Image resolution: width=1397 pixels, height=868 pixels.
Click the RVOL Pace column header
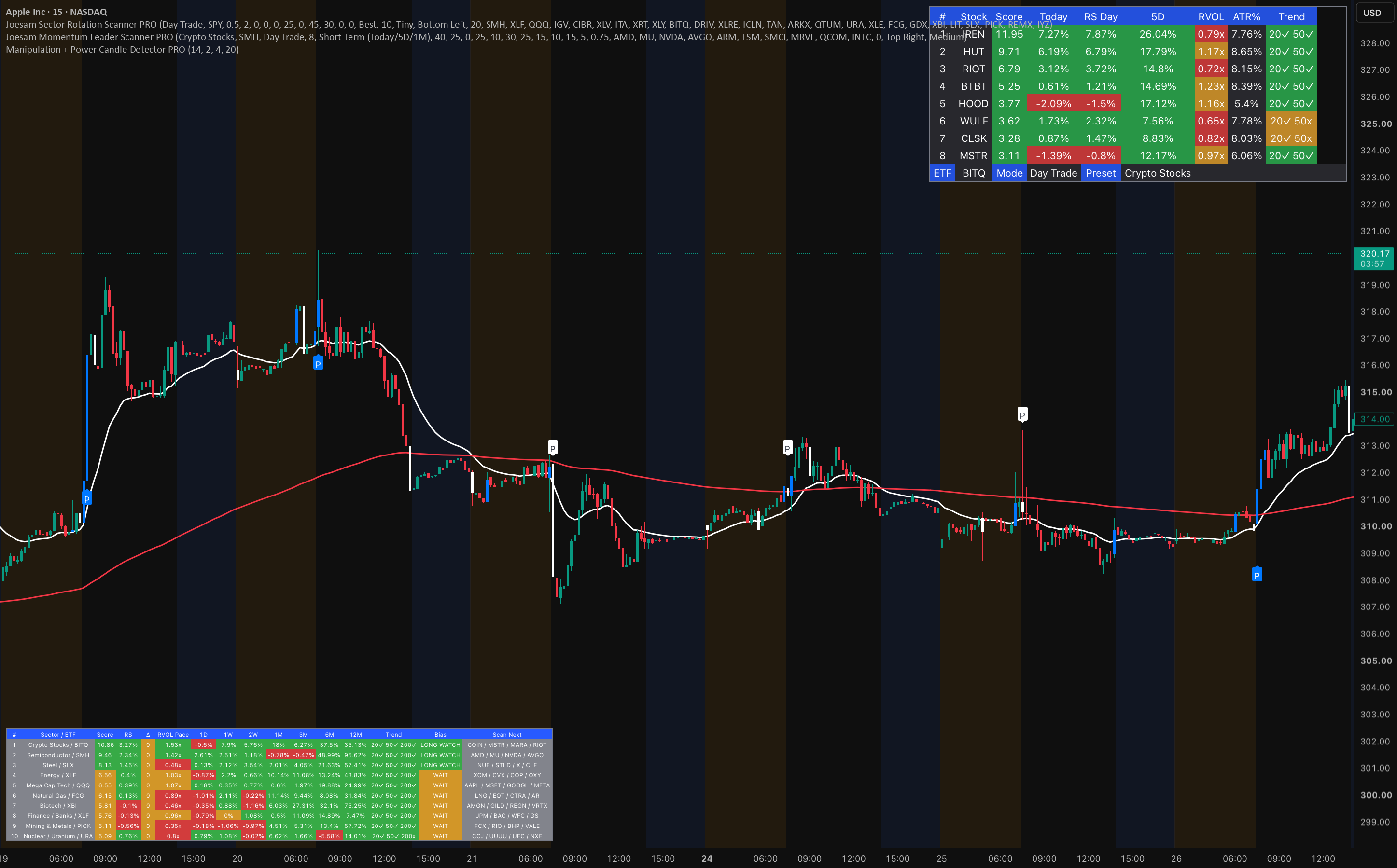(173, 735)
